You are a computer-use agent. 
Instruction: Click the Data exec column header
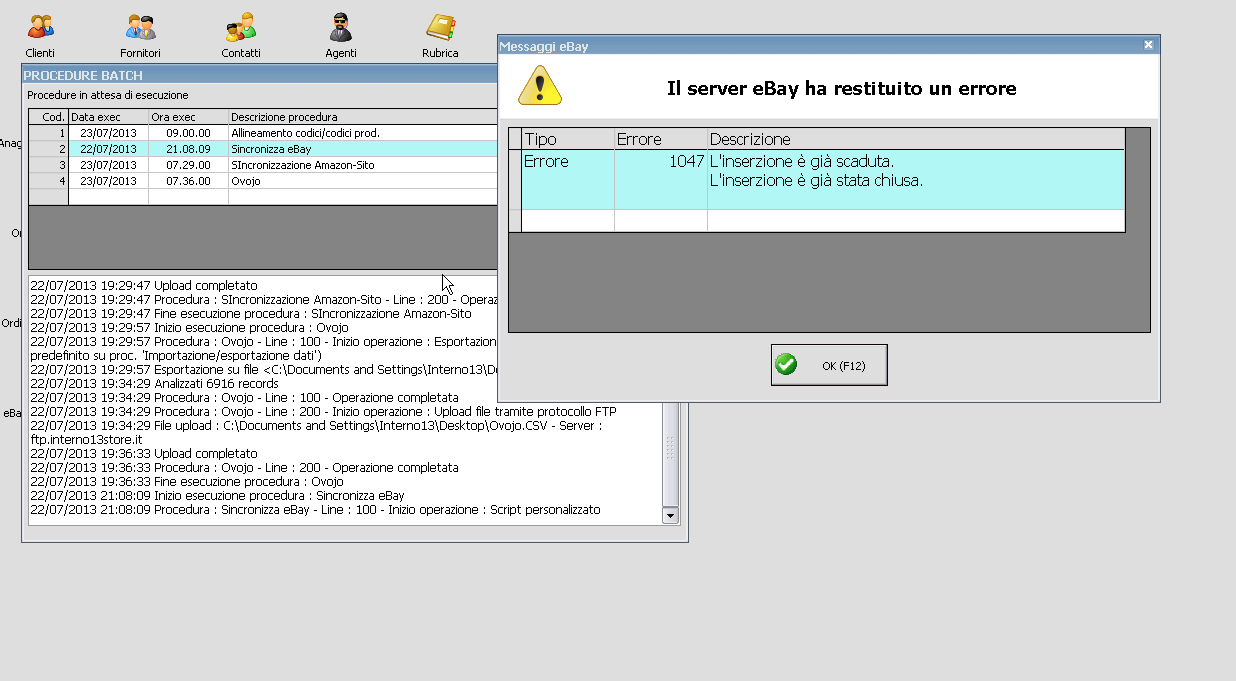pyautogui.click(x=108, y=117)
